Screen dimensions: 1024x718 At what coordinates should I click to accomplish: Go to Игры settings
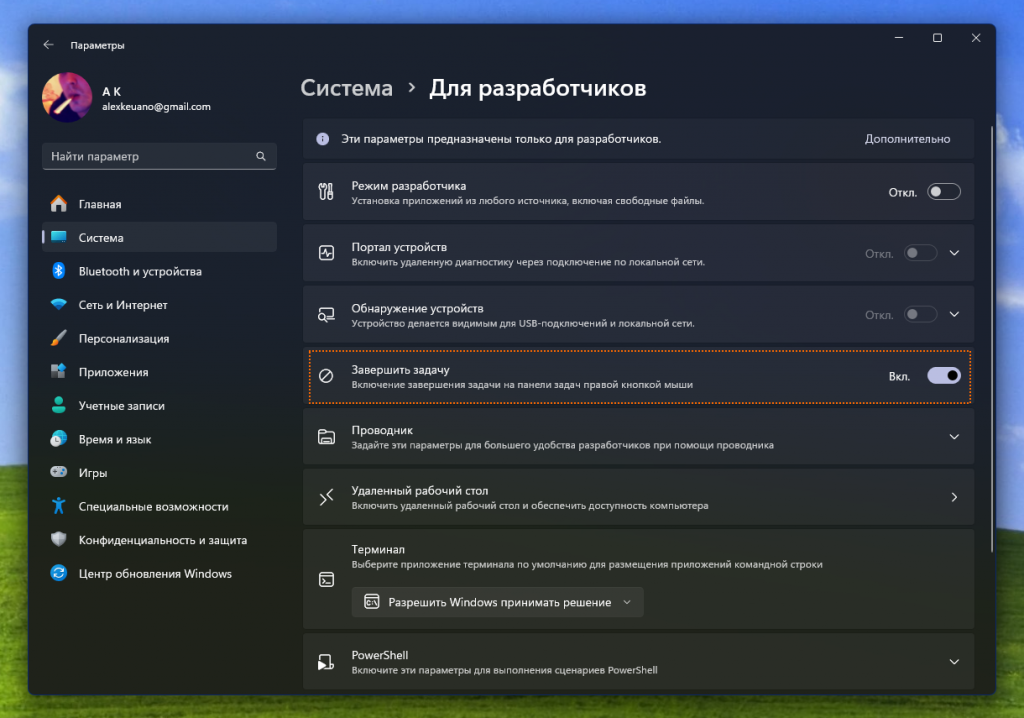coord(159,472)
